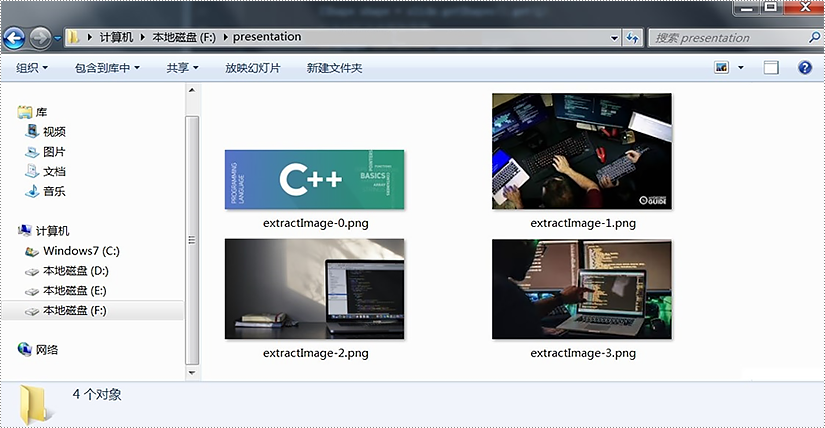The image size is (825, 428).
Task: Open the 图片 library
Action: 54,152
